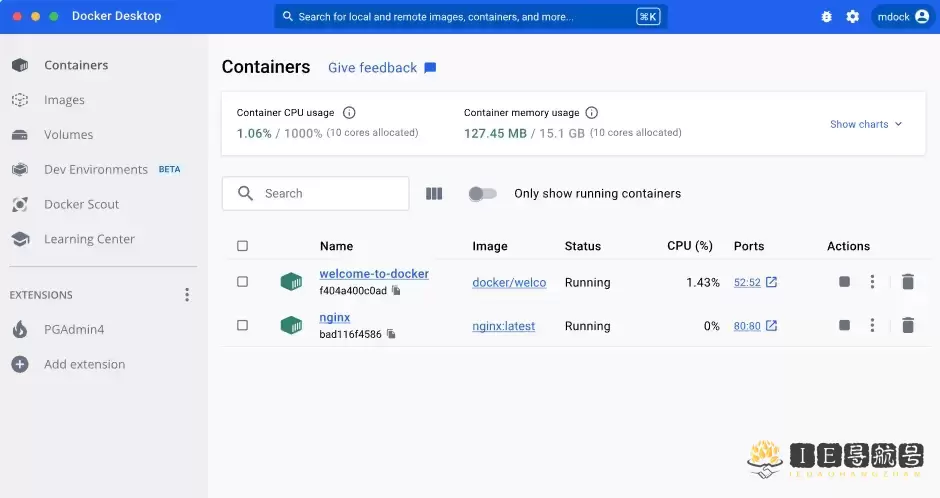Click the memory usage info icon
Viewport: 940px width, 498px height.
pos(592,113)
